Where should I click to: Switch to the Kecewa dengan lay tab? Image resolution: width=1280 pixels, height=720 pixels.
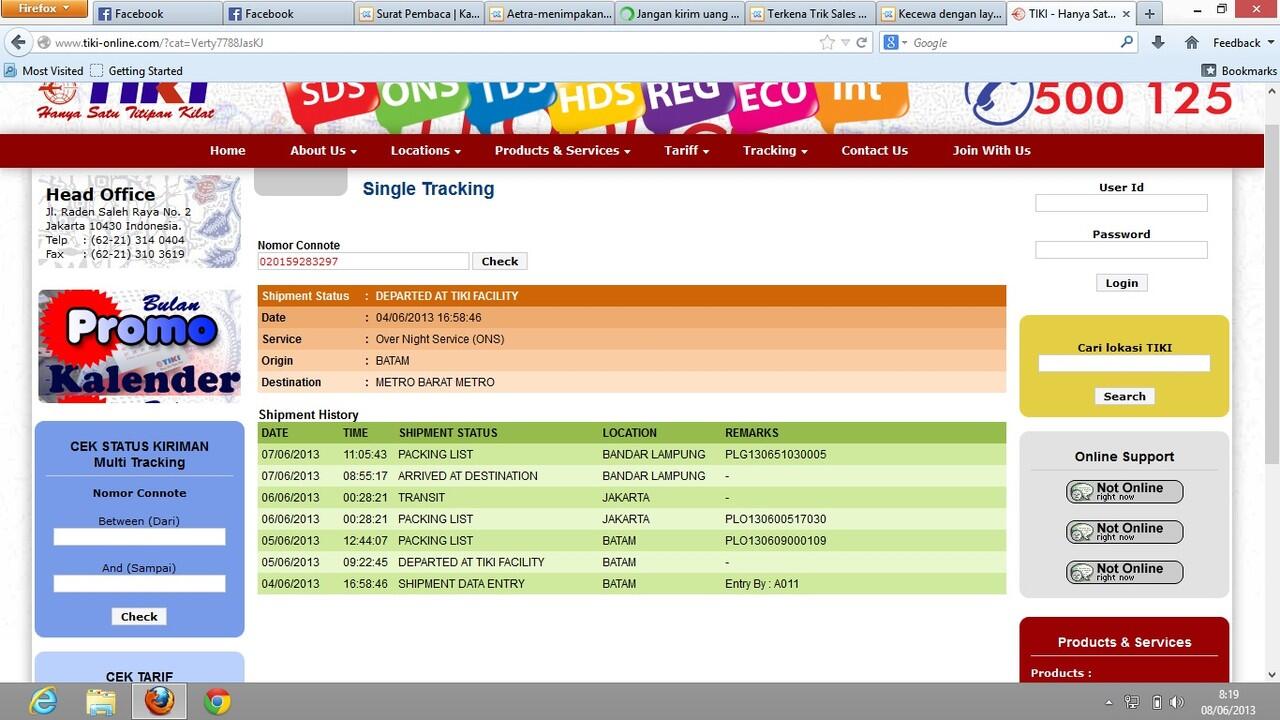pos(940,14)
